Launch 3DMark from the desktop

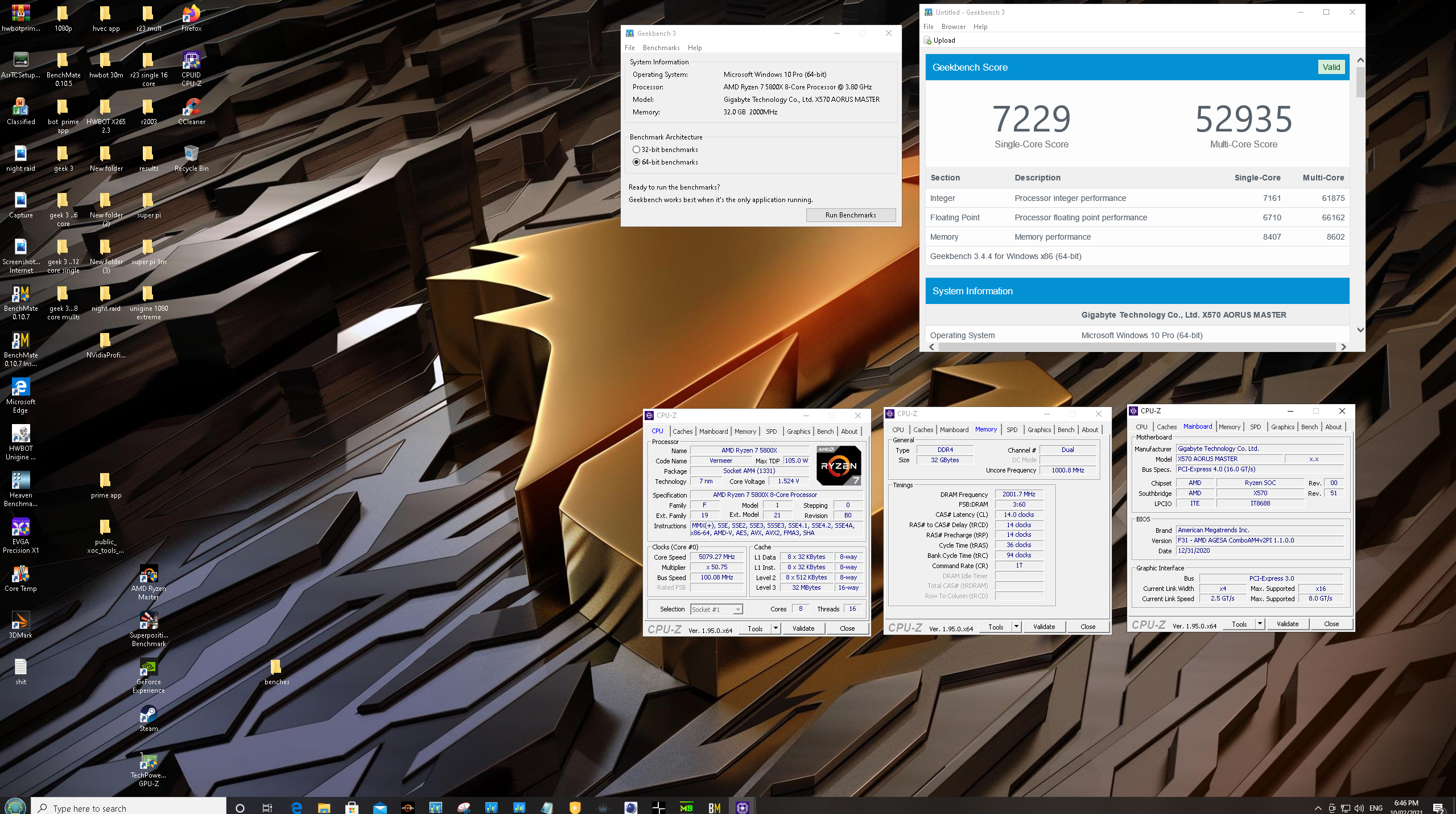20,624
